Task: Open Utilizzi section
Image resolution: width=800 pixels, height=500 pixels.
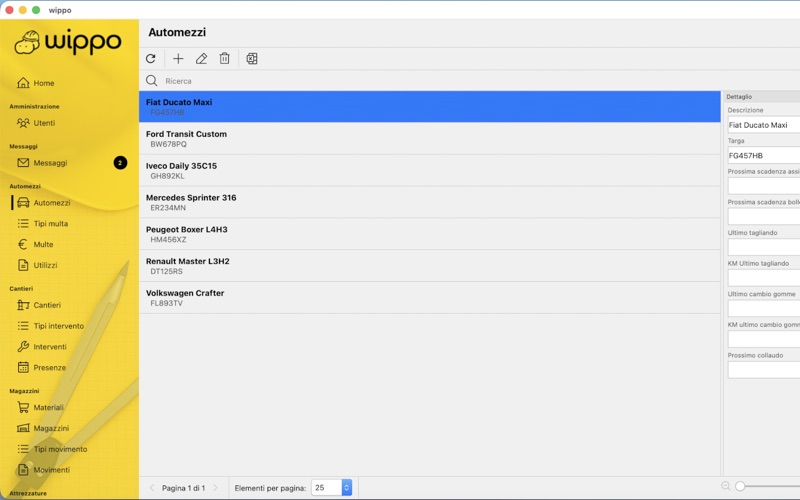Action: [x=45, y=265]
